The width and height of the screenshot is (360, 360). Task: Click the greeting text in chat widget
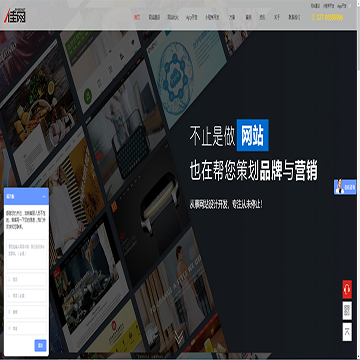tap(26, 219)
